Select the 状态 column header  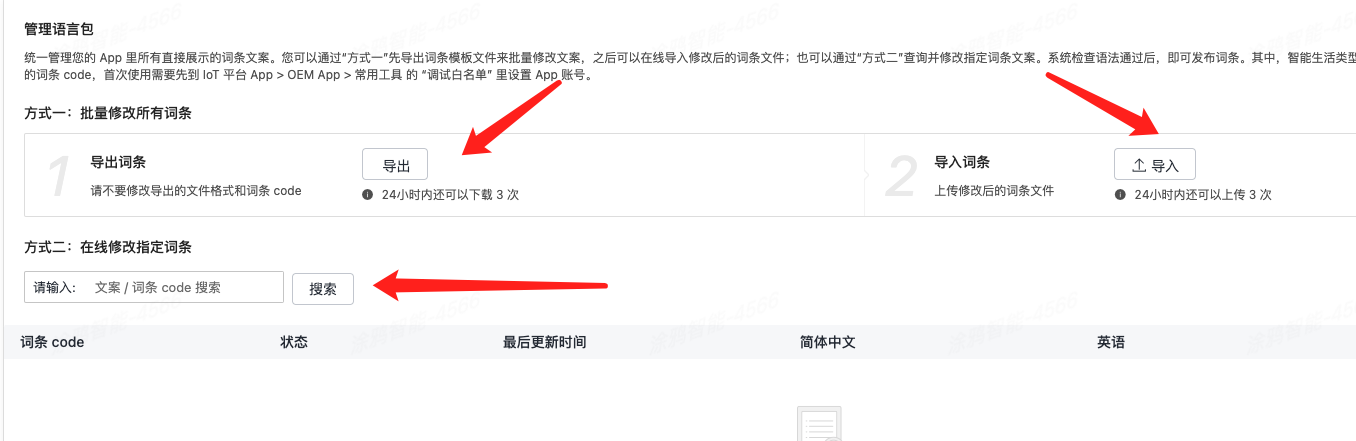(x=294, y=342)
